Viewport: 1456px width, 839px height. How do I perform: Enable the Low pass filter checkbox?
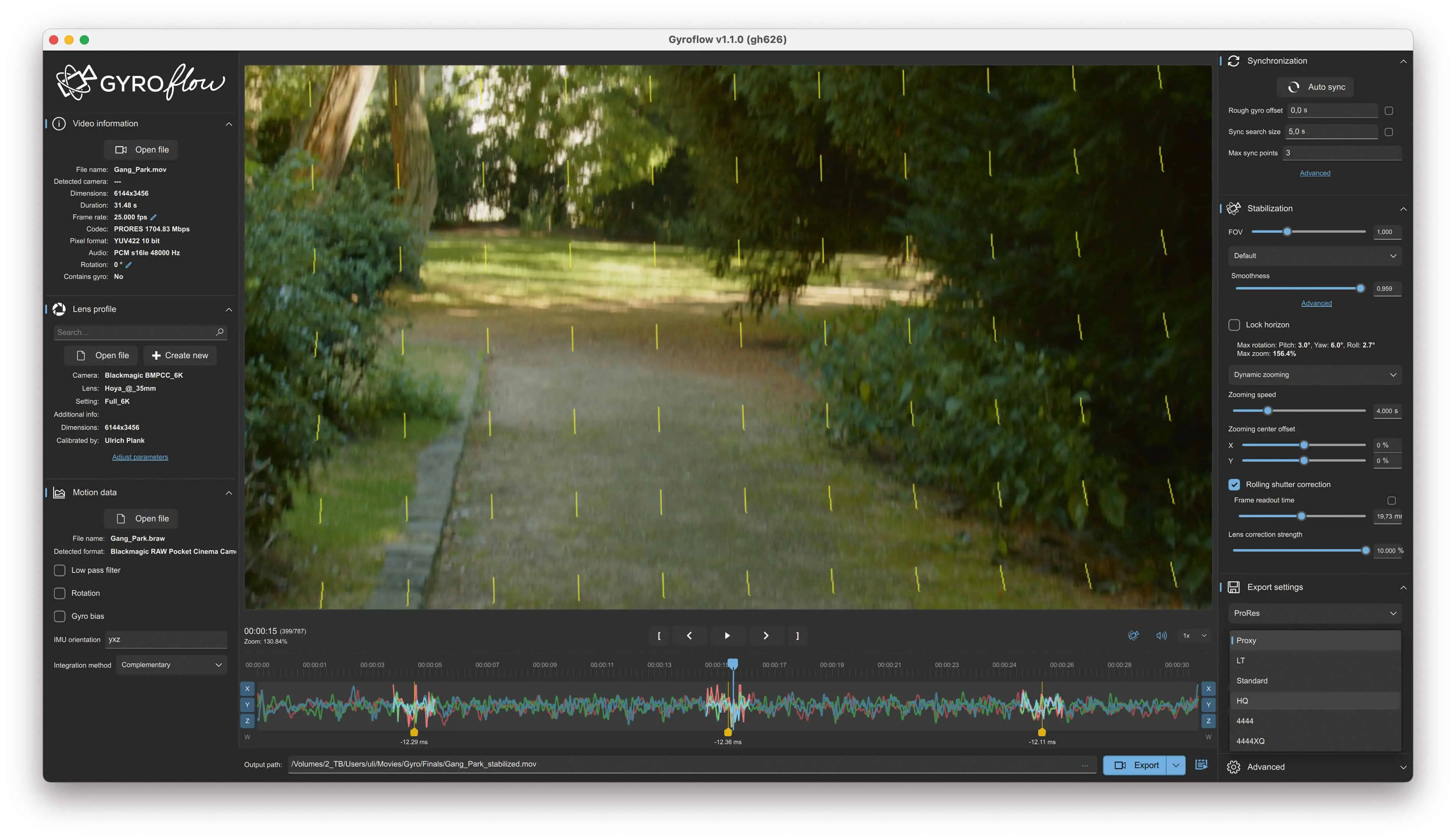click(59, 571)
